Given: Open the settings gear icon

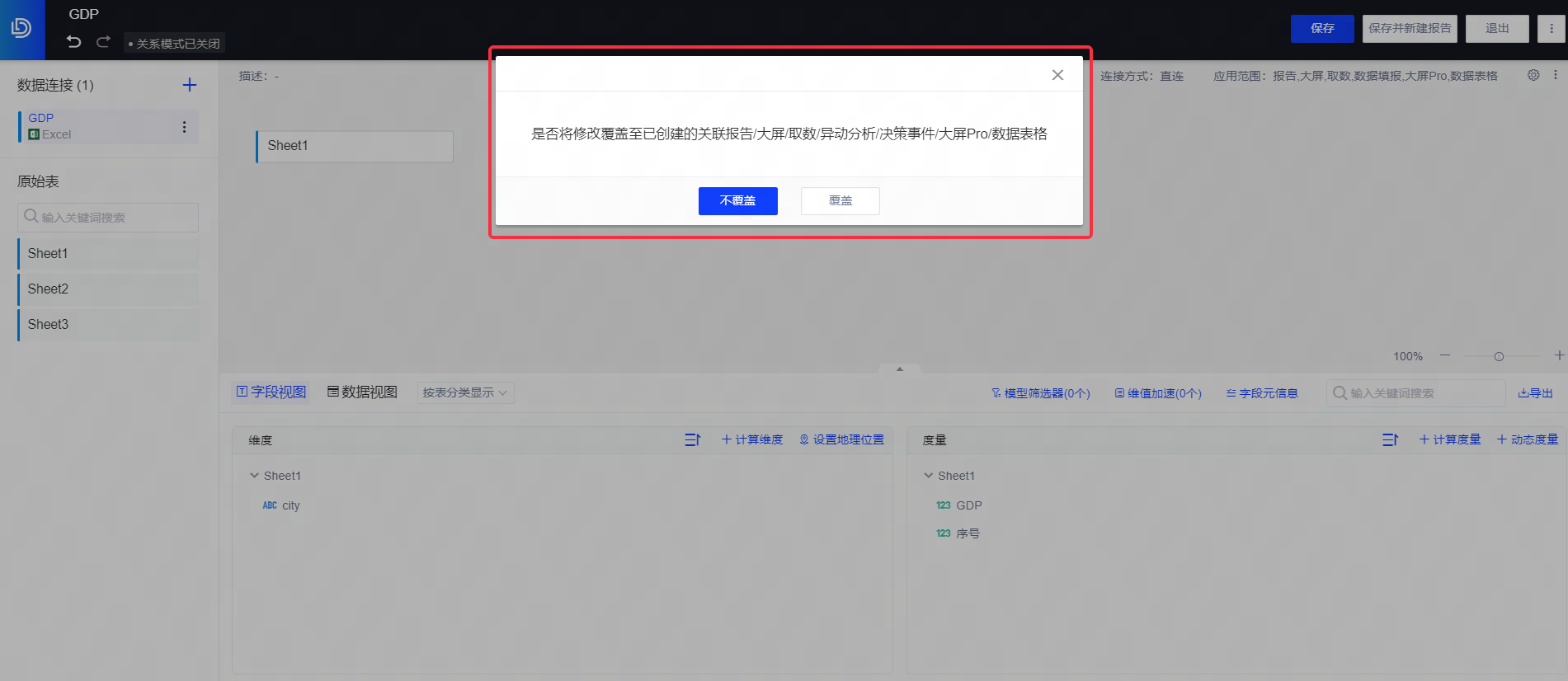Looking at the screenshot, I should 1533,75.
